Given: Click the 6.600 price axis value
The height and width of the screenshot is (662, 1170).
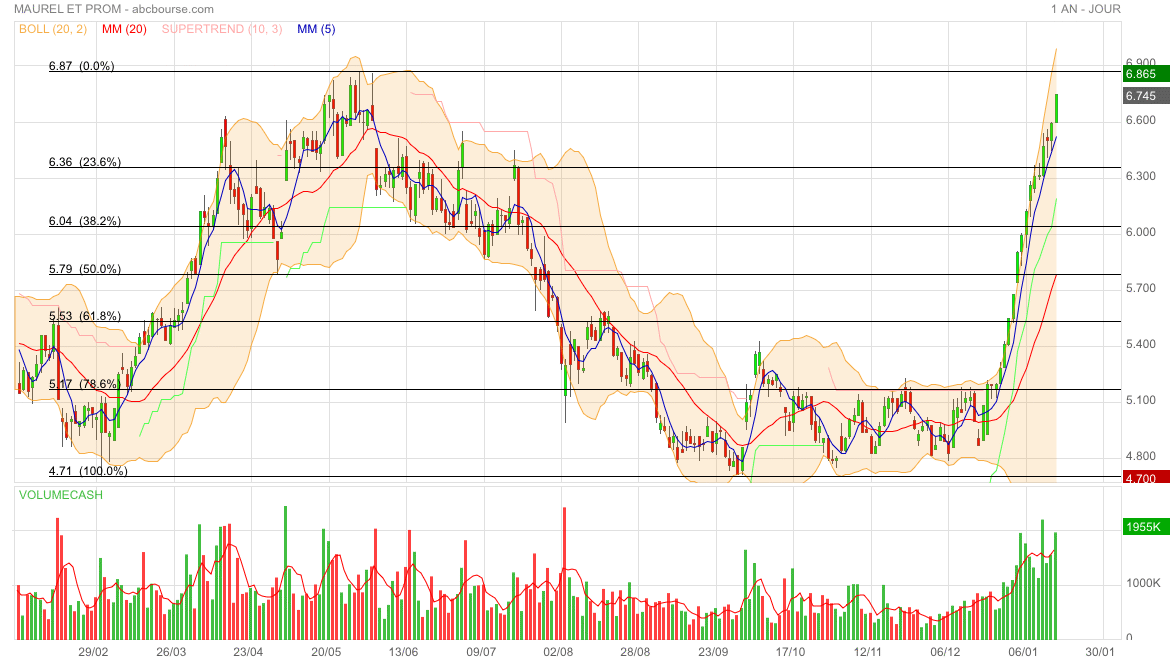Looking at the screenshot, I should pyautogui.click(x=1141, y=120).
